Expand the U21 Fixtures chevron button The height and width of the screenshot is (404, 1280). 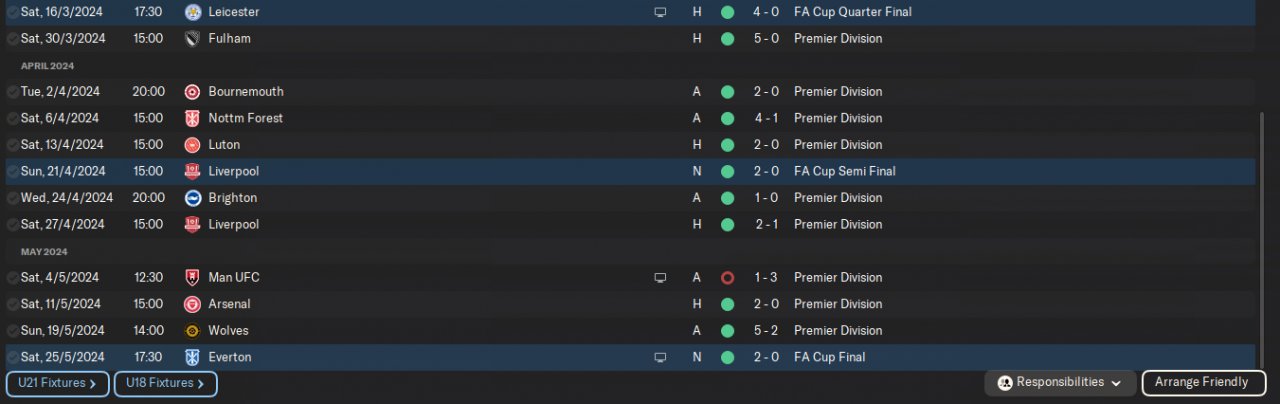pyautogui.click(x=58, y=383)
